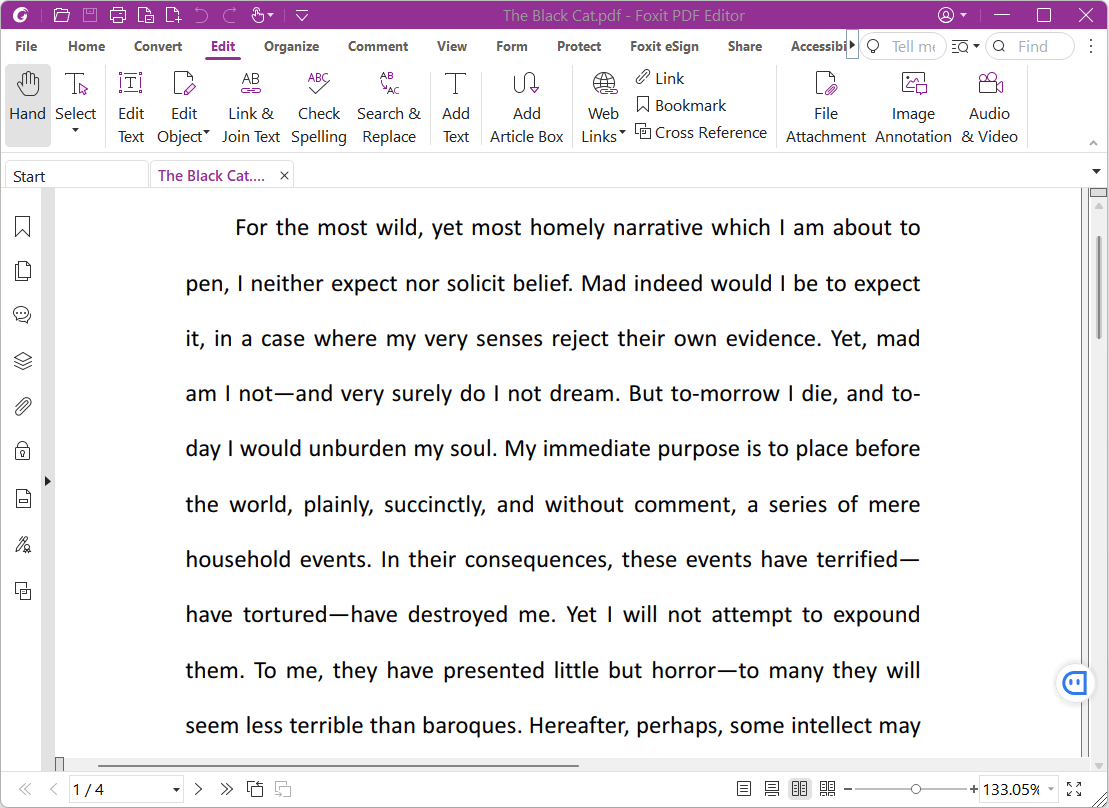1109x808 pixels.
Task: Click the Print icon in title bar
Action: click(118, 15)
